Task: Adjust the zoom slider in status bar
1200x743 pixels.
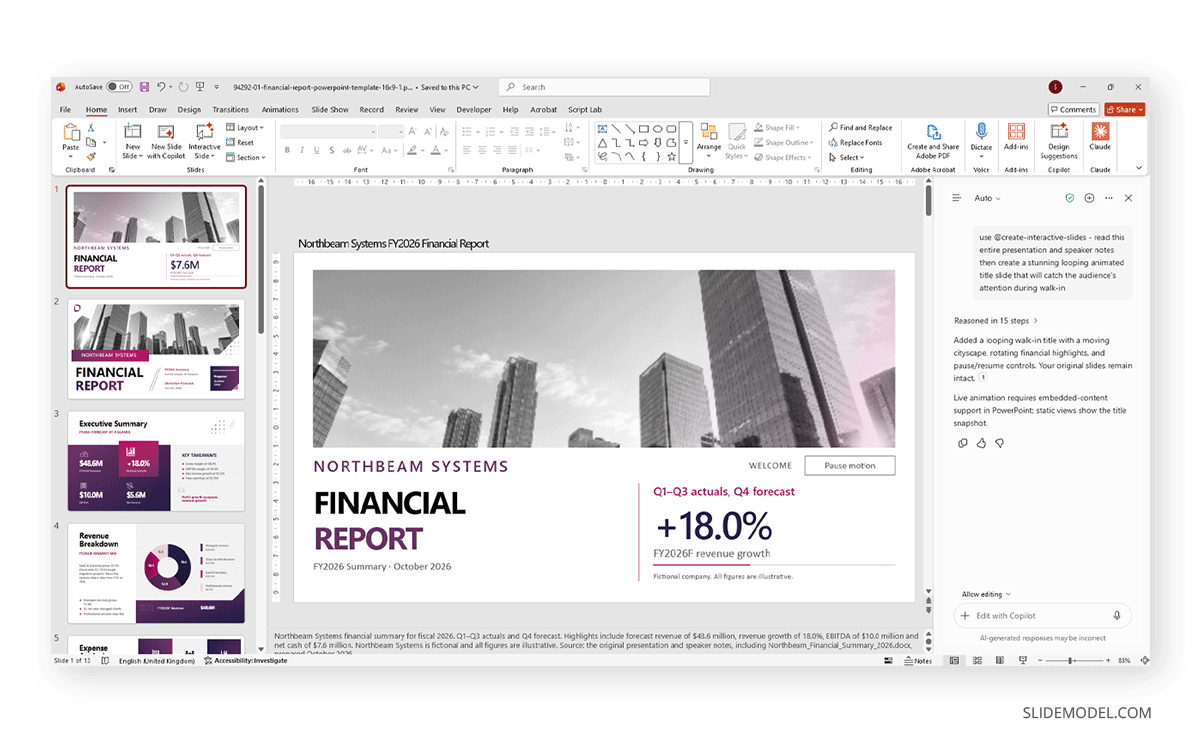Action: point(1071,661)
